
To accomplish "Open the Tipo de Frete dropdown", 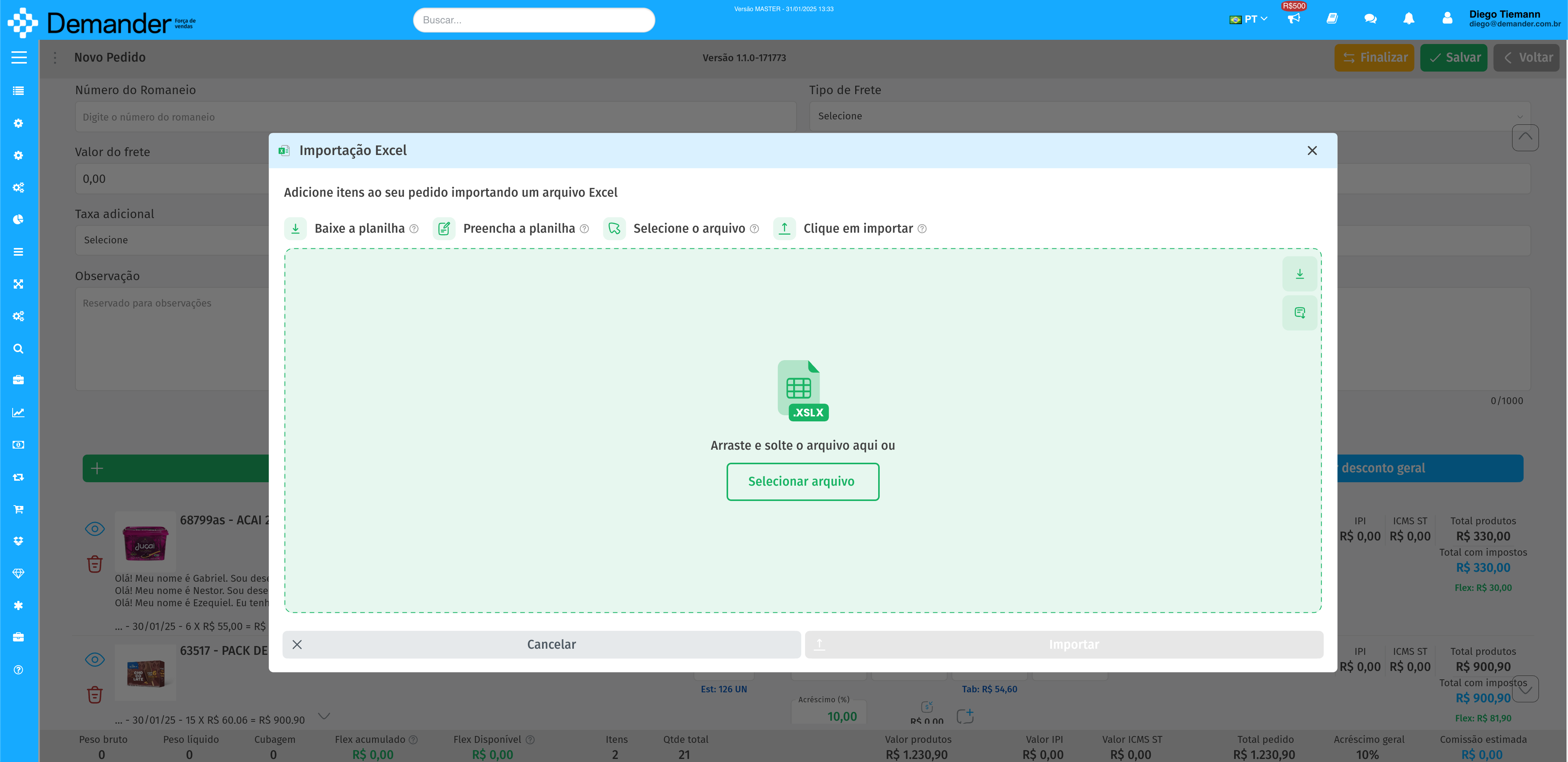I will tap(1169, 116).
